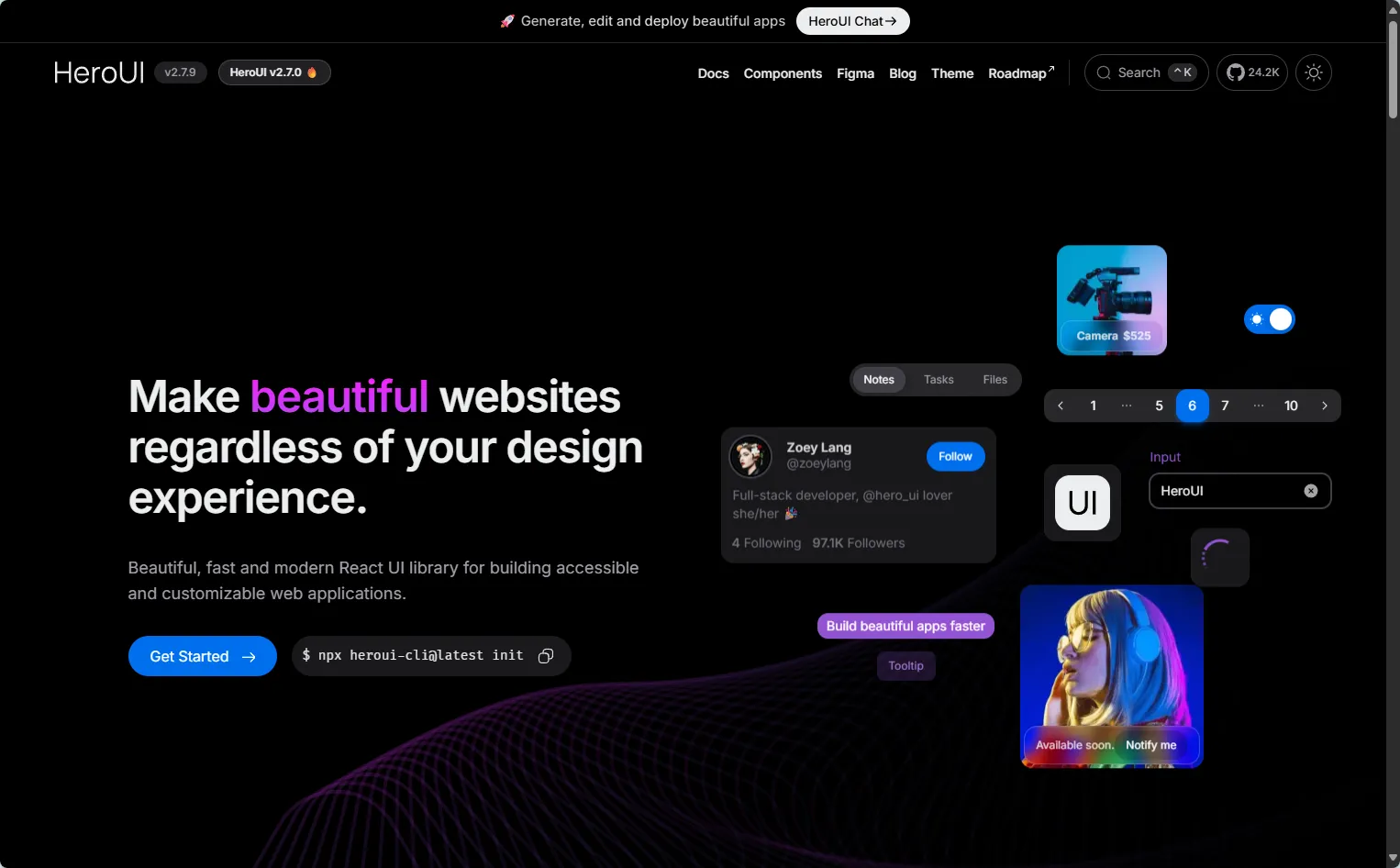Expand pagination ellipsis before page 10
This screenshot has width=1400, height=868.
(x=1259, y=406)
